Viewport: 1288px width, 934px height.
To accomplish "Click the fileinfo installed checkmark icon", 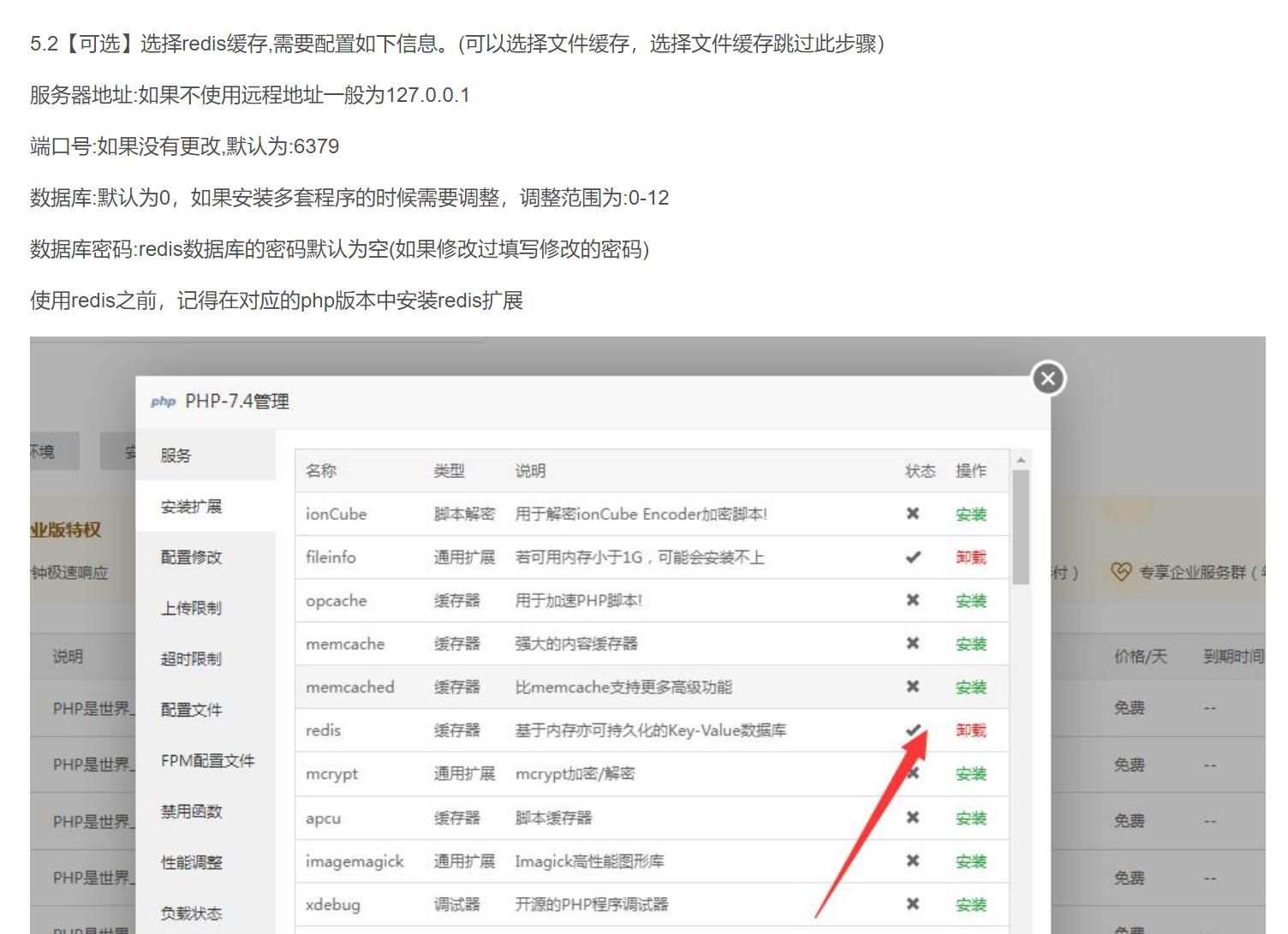I will 913,557.
